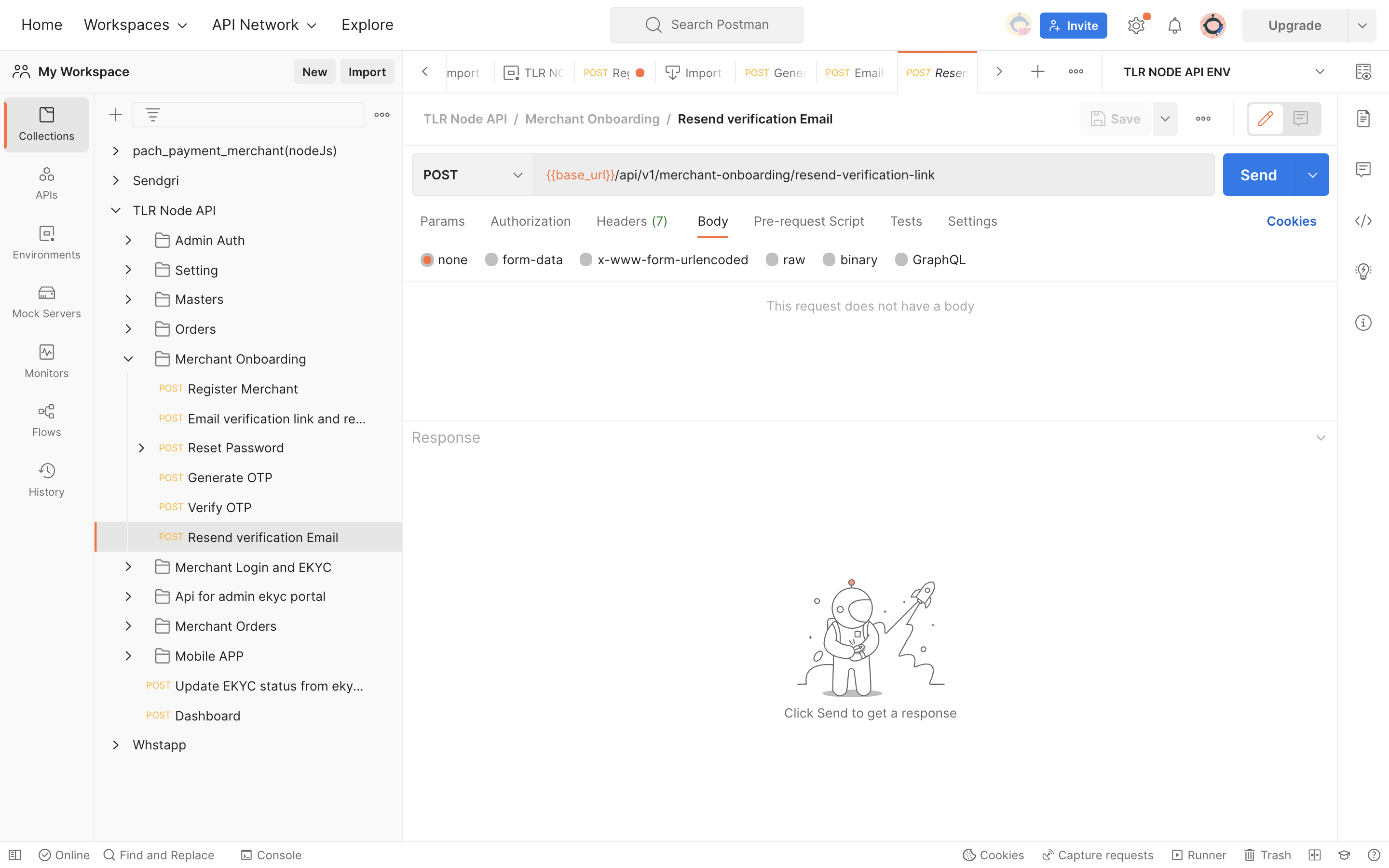Open the Mock Servers sidebar panel

(46, 302)
